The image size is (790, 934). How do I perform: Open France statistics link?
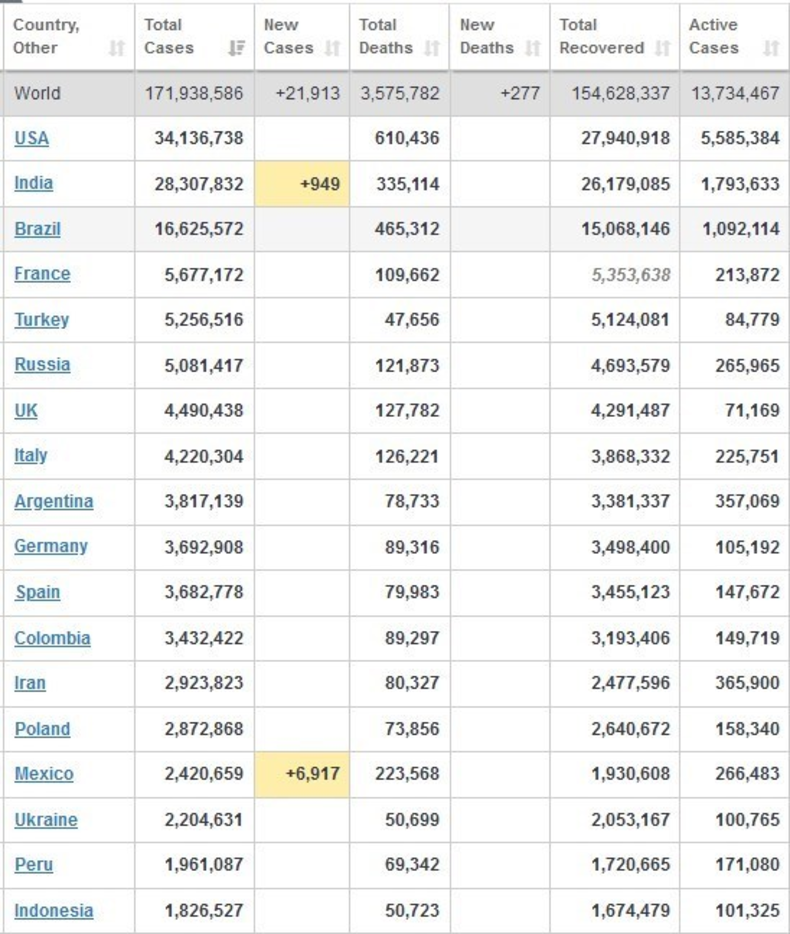point(42,274)
